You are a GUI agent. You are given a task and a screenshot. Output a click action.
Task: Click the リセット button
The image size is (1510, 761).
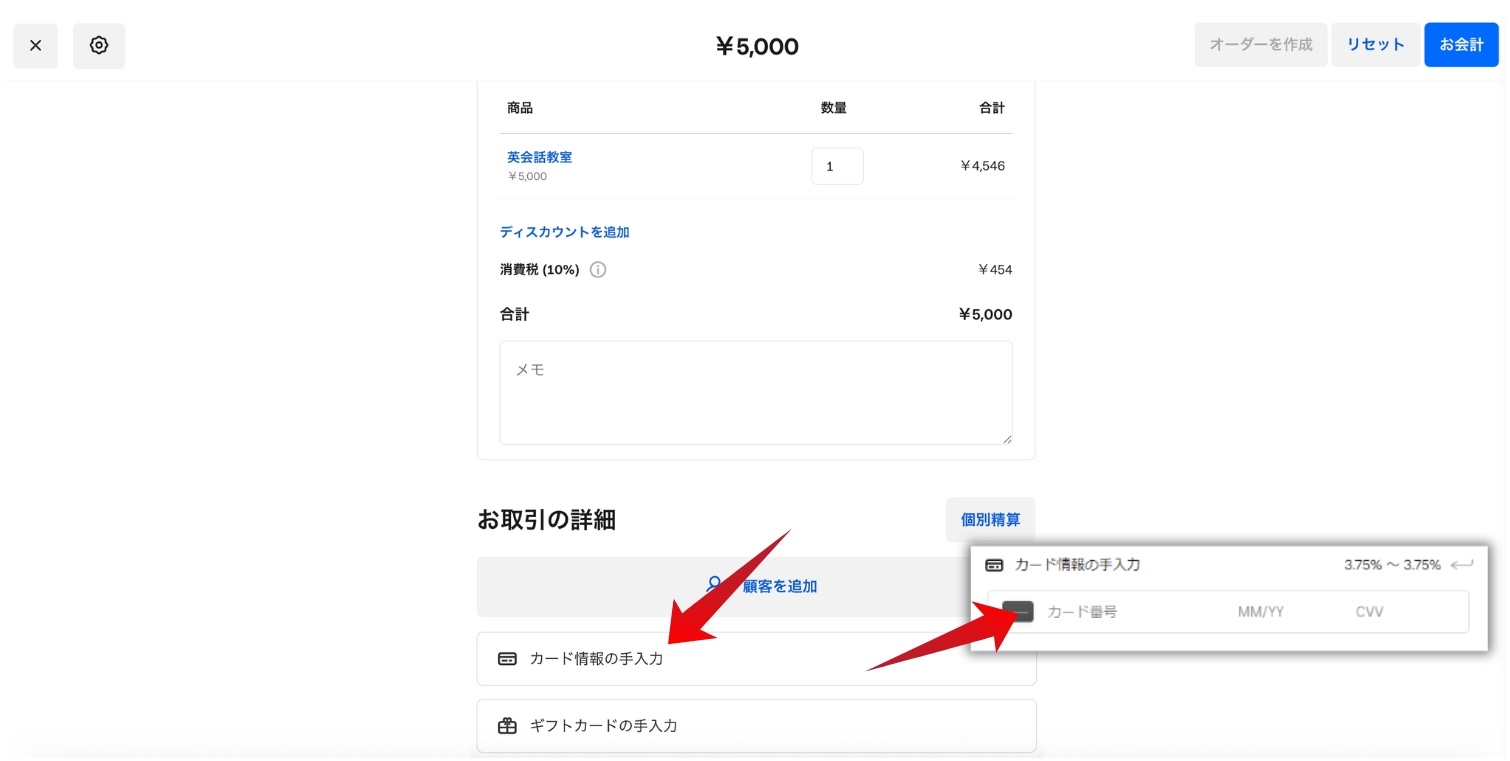(x=1375, y=45)
